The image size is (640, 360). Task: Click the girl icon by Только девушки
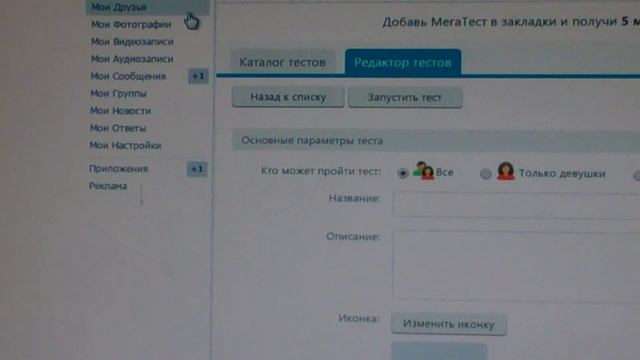[x=506, y=171]
